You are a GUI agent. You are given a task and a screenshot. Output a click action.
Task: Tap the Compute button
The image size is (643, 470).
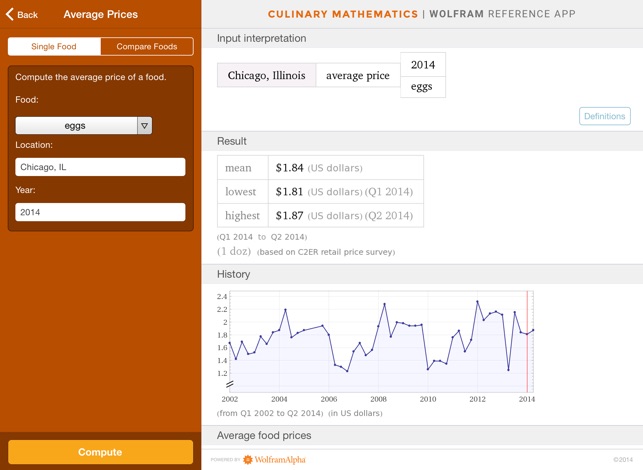[x=100, y=452]
